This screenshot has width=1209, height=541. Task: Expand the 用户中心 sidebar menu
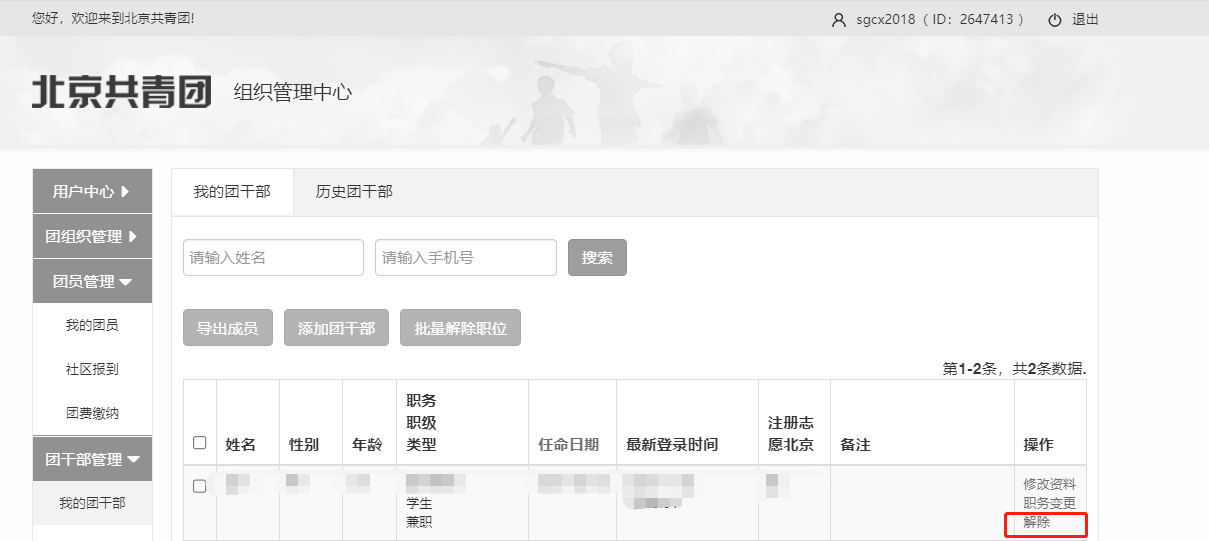click(92, 191)
